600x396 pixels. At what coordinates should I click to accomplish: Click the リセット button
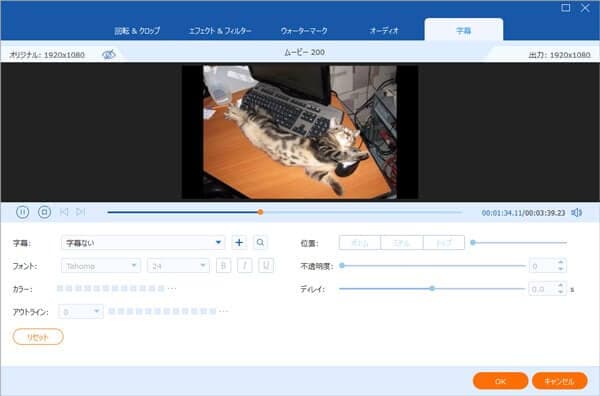(38, 337)
